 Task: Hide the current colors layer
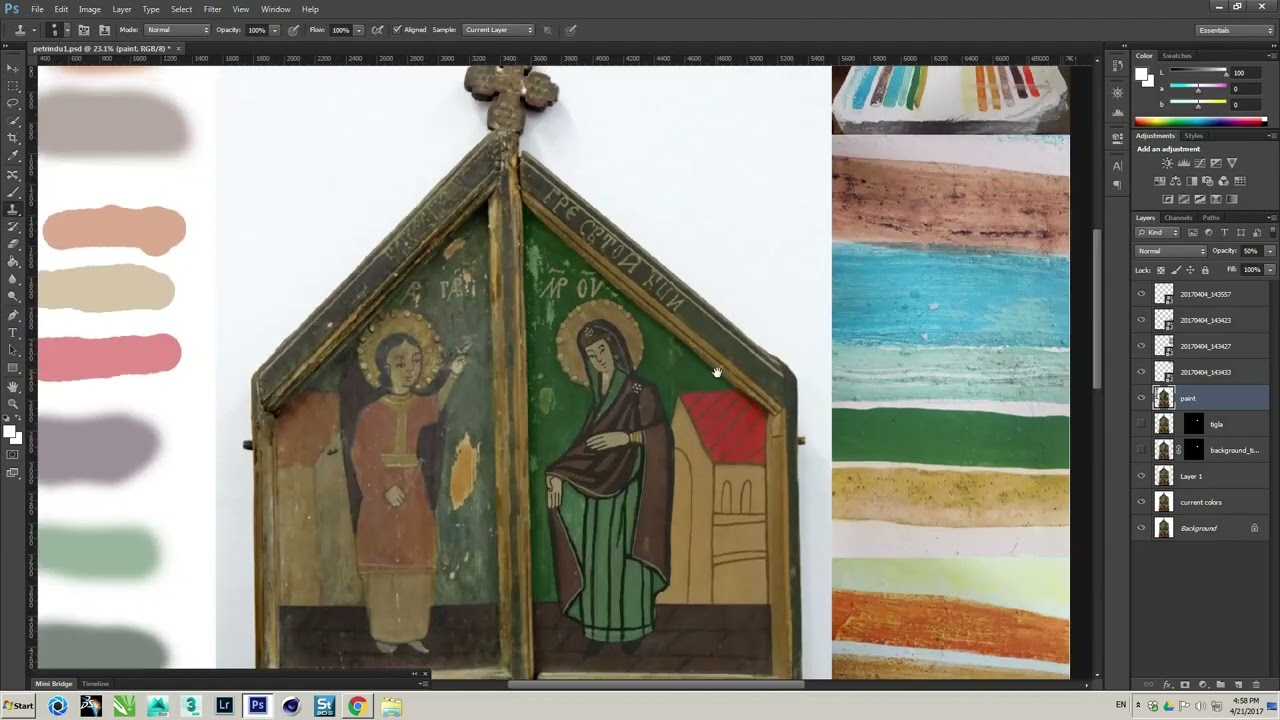1141,502
